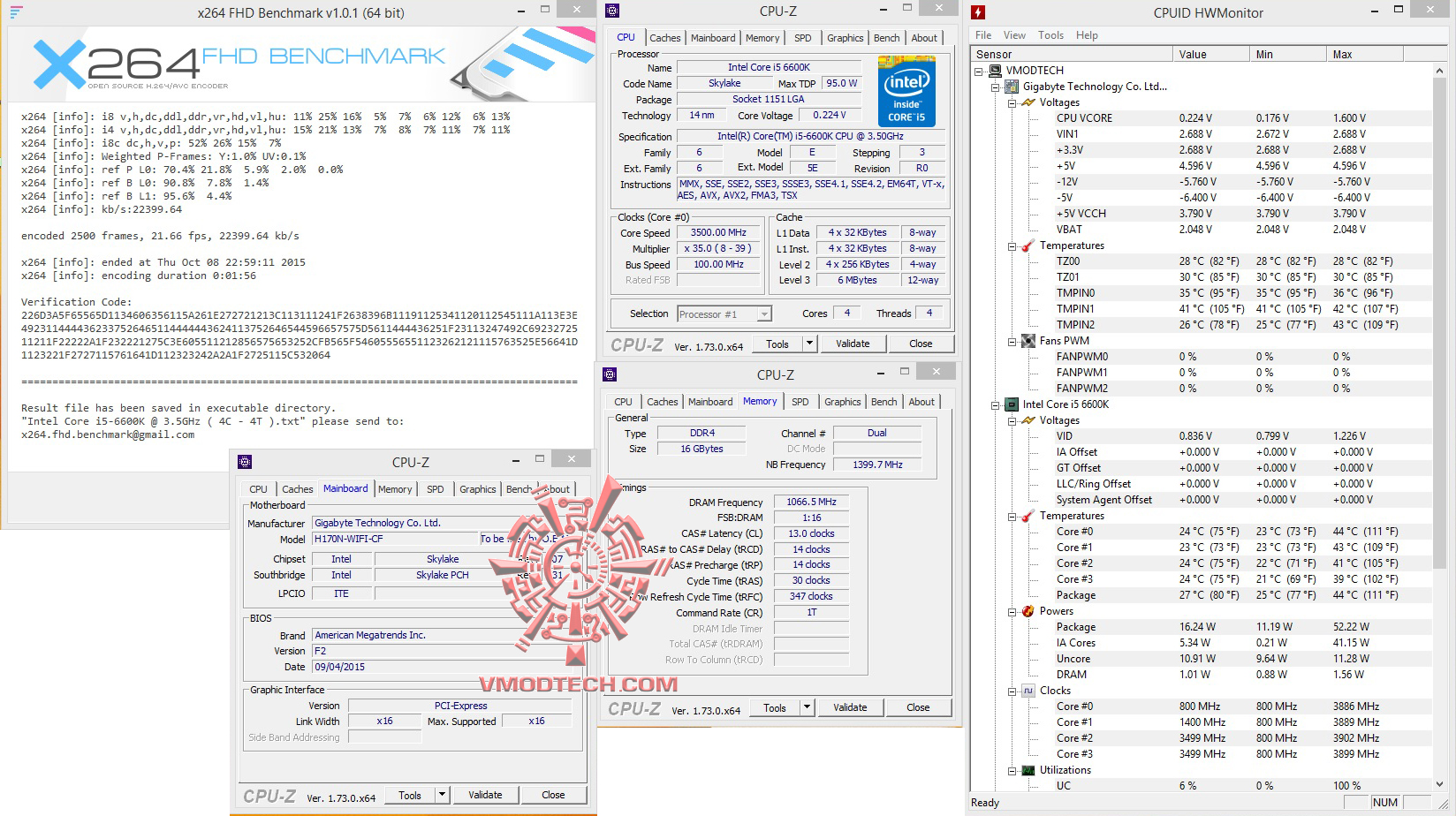
Task: Open Tools dropdown arrow in CPU-Z Mainboard window
Action: coord(442,795)
